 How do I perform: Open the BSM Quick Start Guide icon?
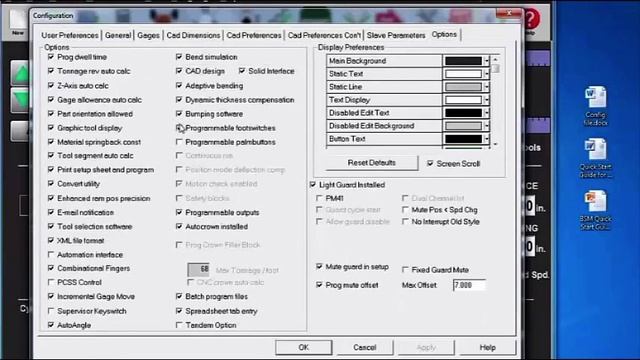point(596,210)
